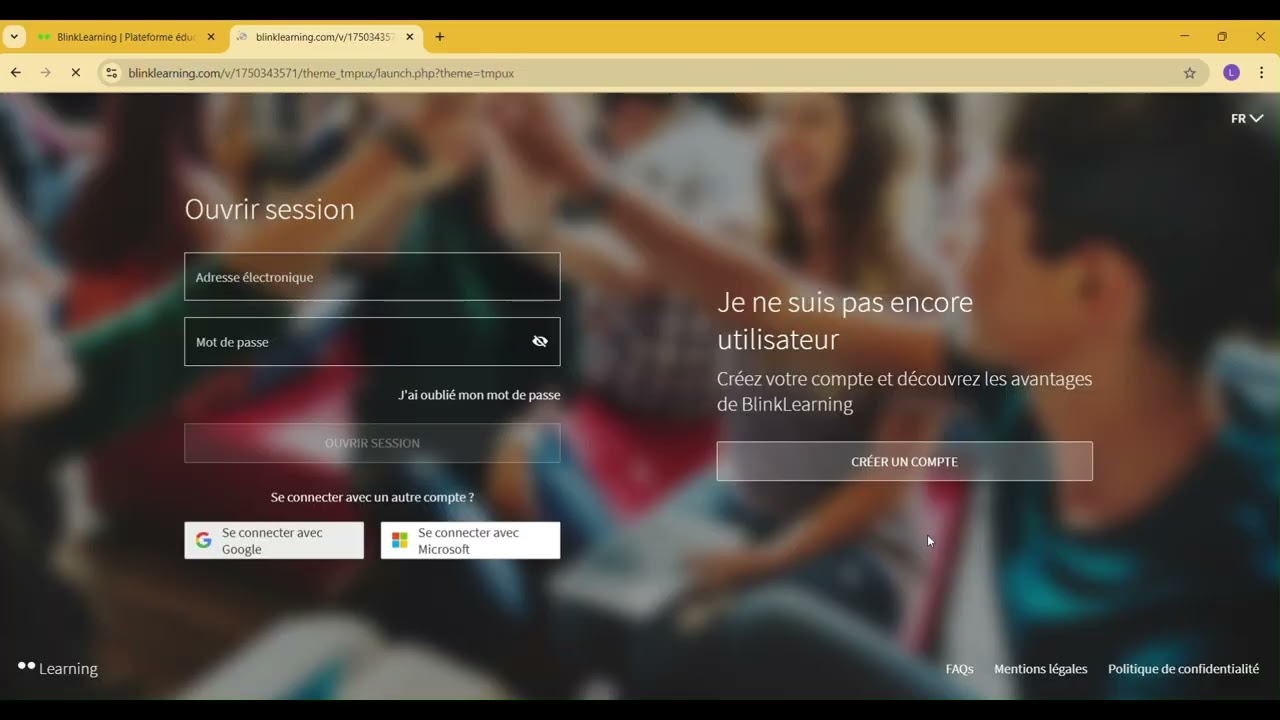Click the BlinkLearning logo in the footer
This screenshot has height=720, width=1280.
click(x=58, y=668)
